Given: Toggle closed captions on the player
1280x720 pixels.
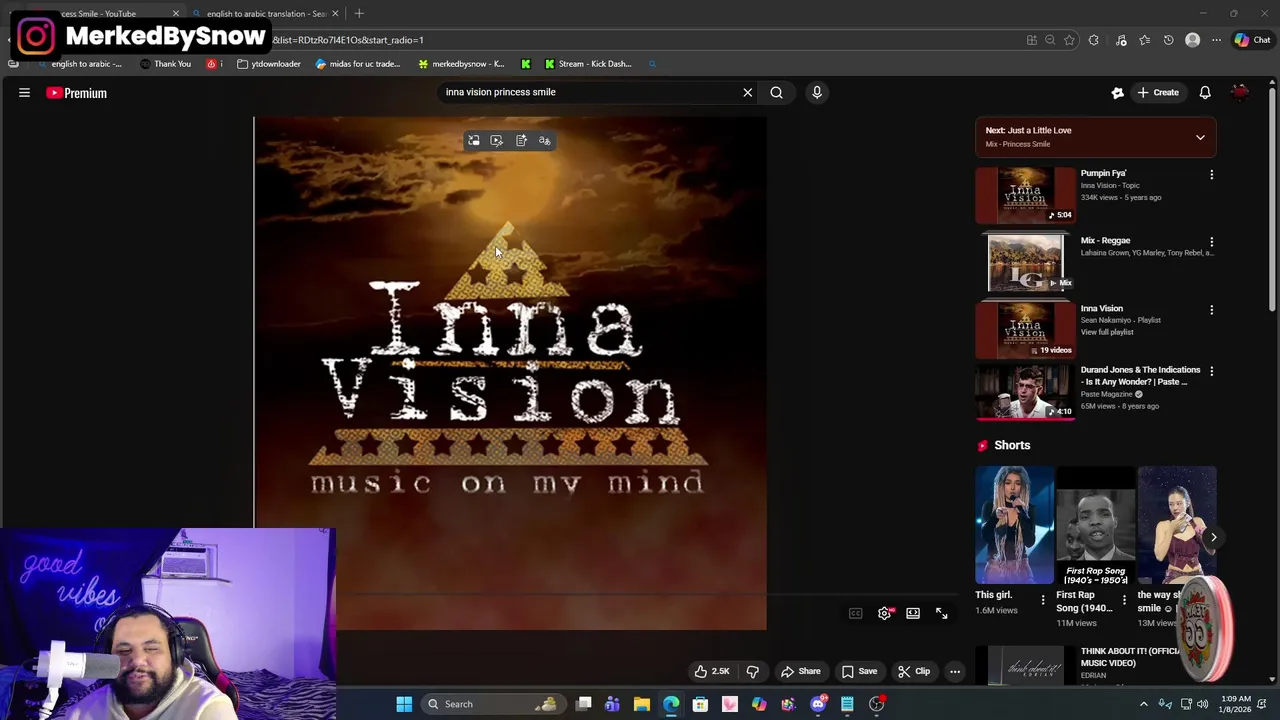Looking at the screenshot, I should (856, 613).
